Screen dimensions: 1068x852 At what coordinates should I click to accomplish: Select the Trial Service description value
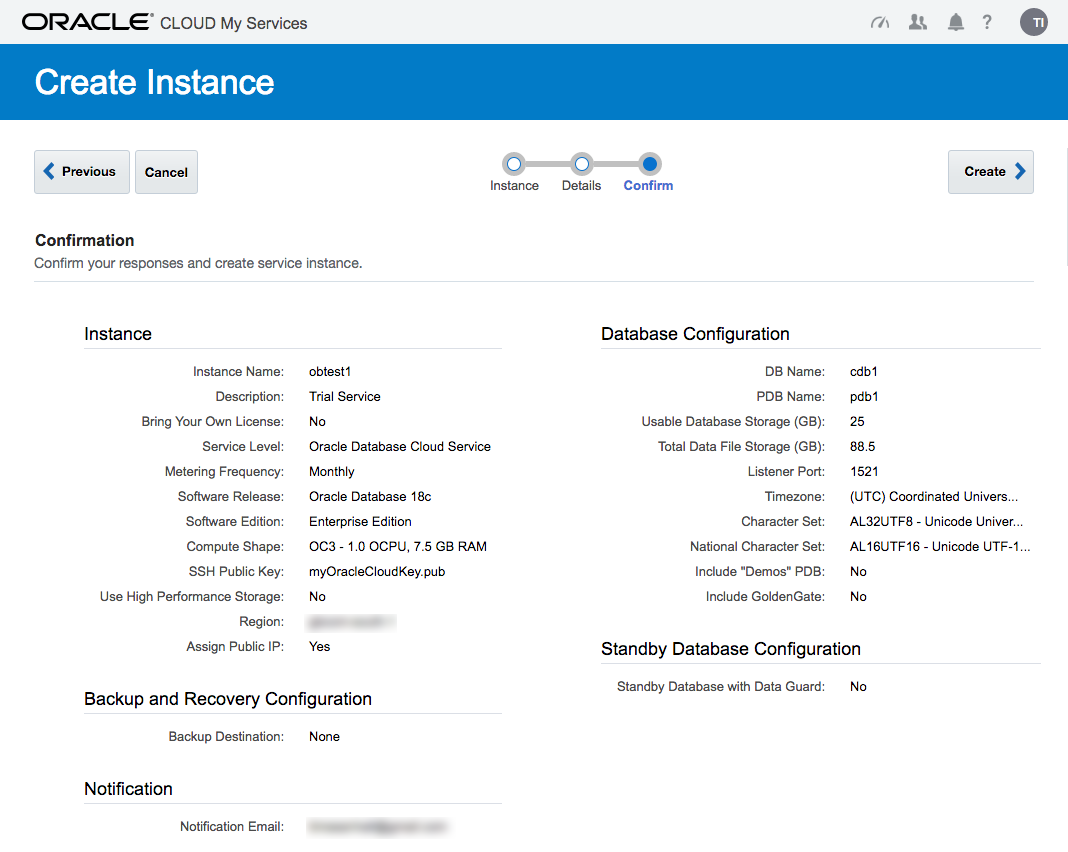[345, 396]
